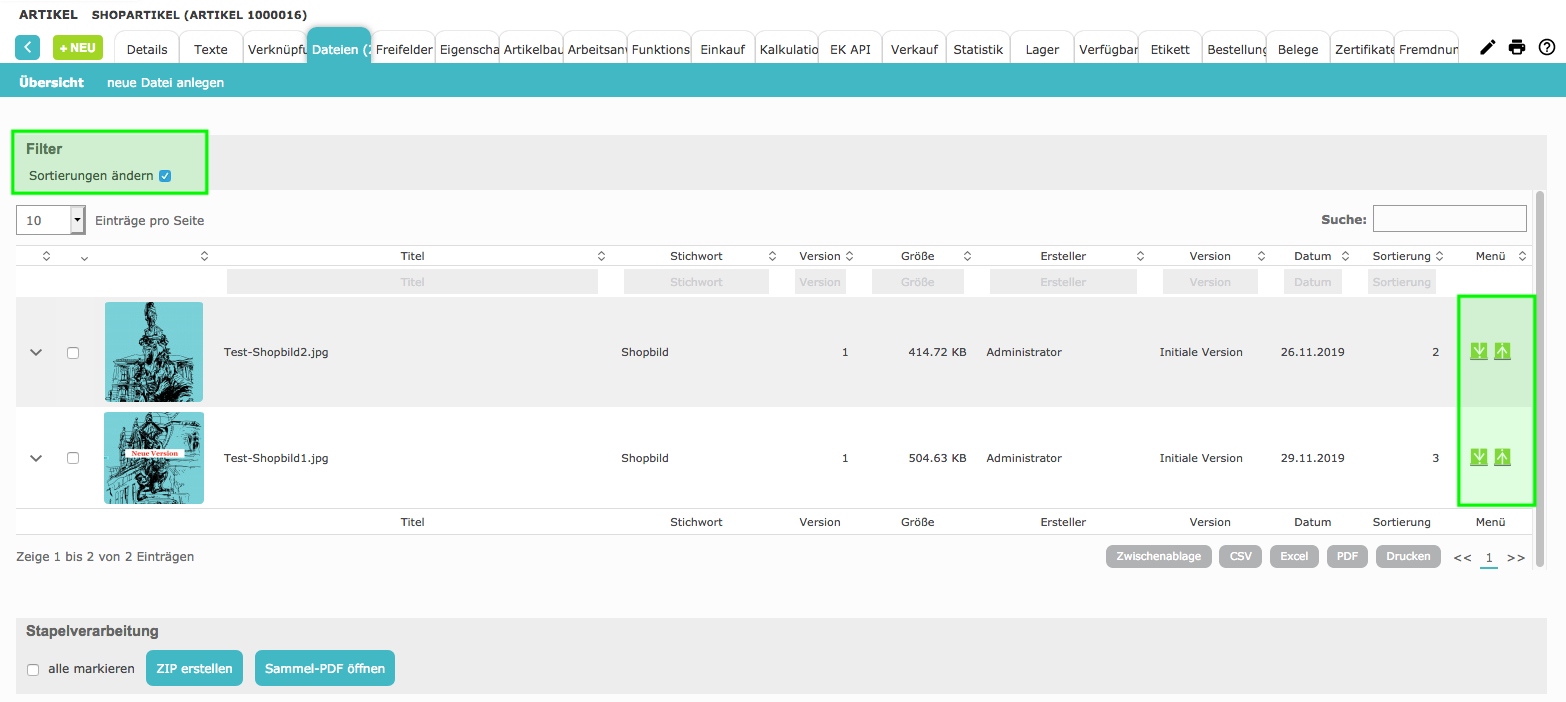Open the Statistik tab

coord(977,49)
